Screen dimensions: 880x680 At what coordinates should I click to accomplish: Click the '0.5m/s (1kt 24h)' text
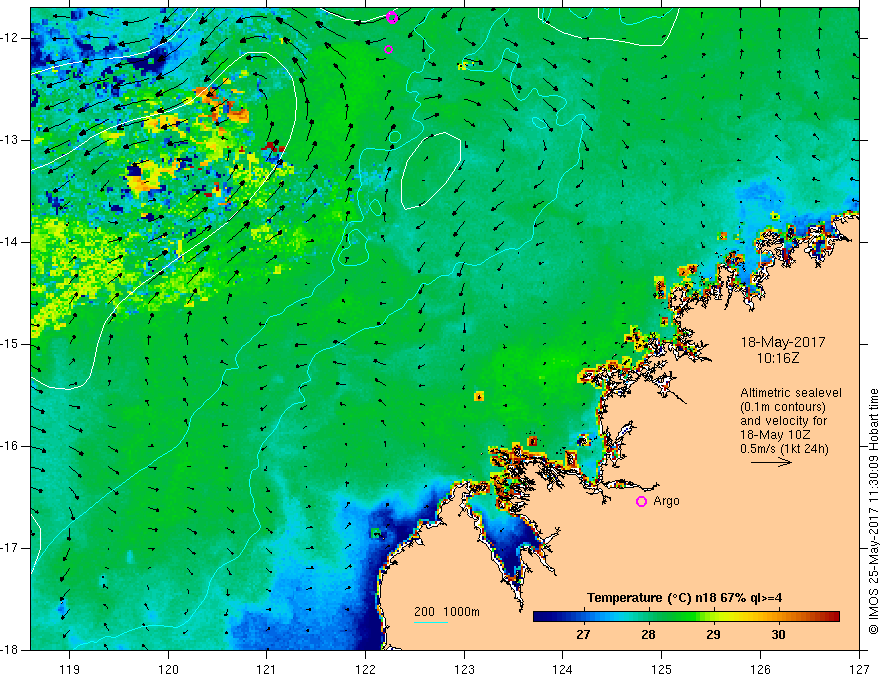(783, 449)
